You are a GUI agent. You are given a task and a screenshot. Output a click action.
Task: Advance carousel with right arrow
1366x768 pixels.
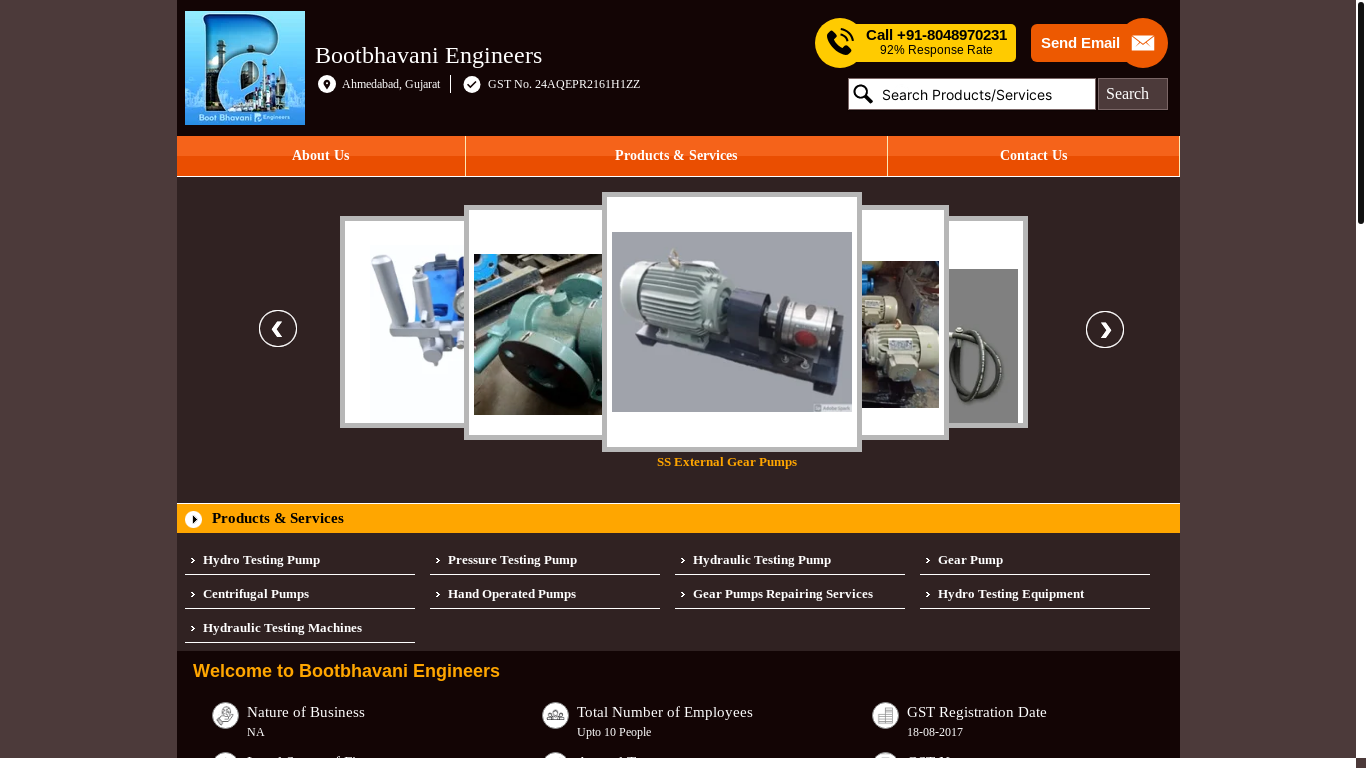[x=1105, y=329]
